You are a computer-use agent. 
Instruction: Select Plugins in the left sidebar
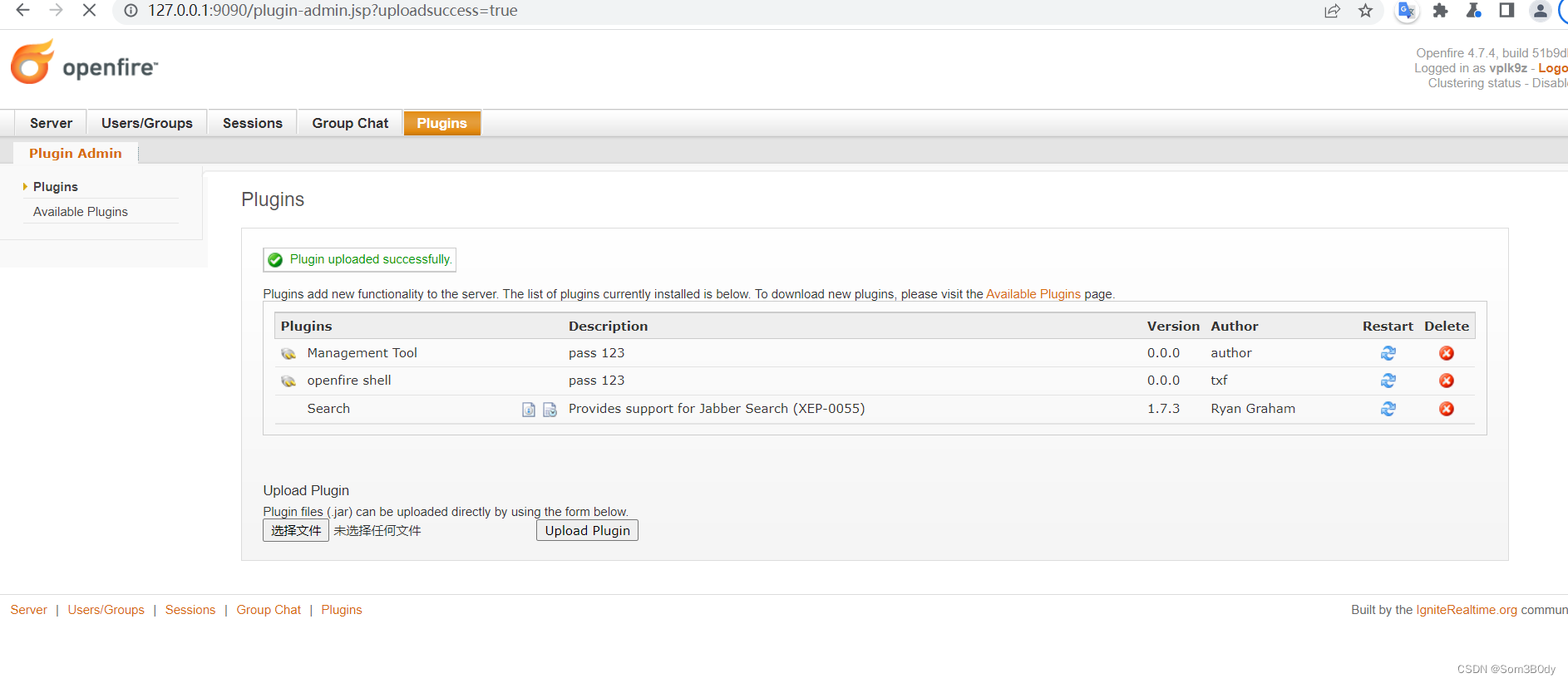(56, 187)
